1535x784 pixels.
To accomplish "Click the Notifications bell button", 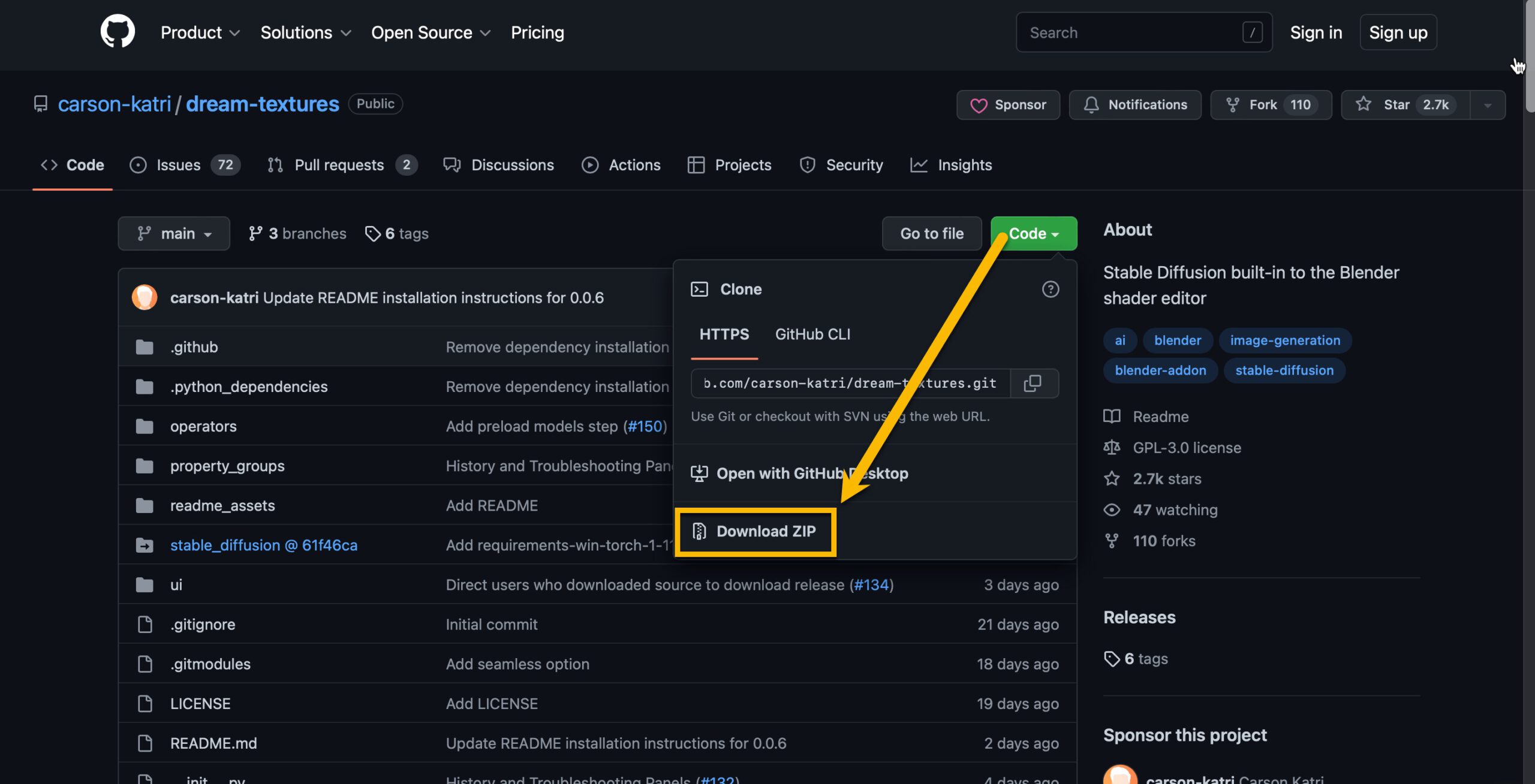I will (1136, 105).
